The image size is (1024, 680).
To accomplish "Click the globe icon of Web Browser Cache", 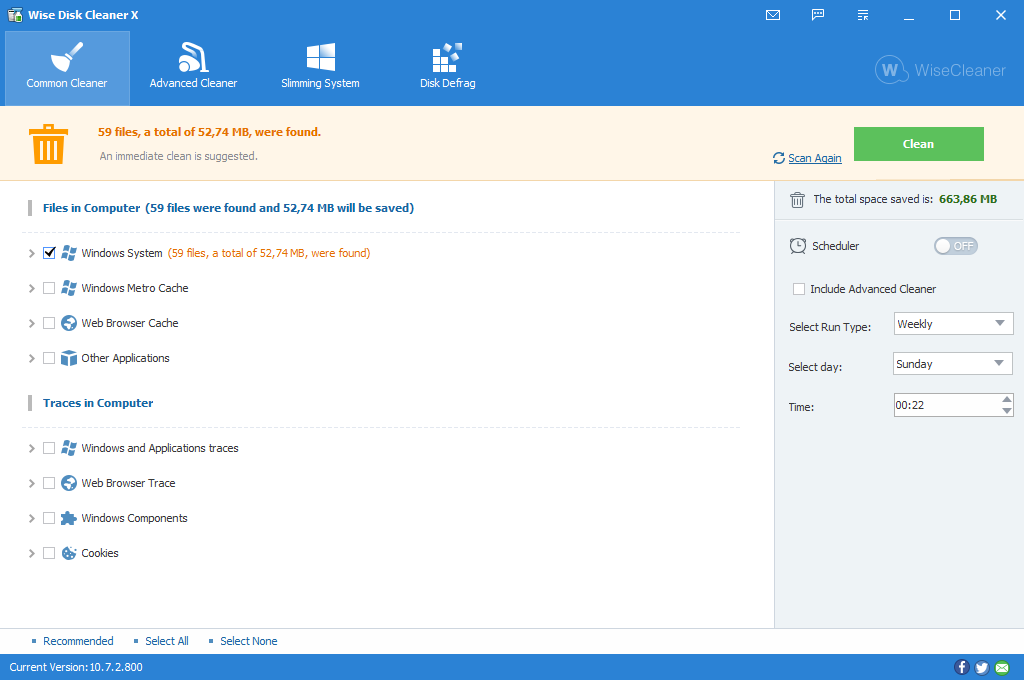I will tap(69, 323).
